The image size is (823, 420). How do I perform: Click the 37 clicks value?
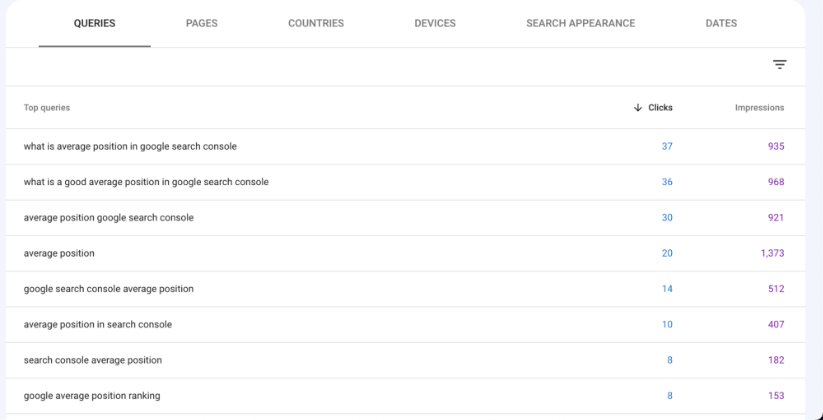tap(667, 146)
